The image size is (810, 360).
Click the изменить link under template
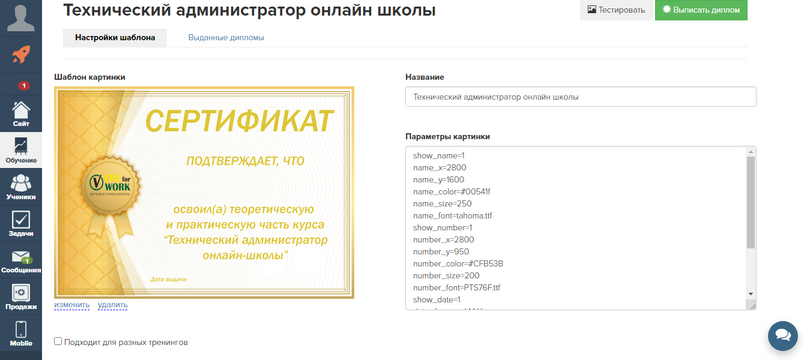point(72,305)
